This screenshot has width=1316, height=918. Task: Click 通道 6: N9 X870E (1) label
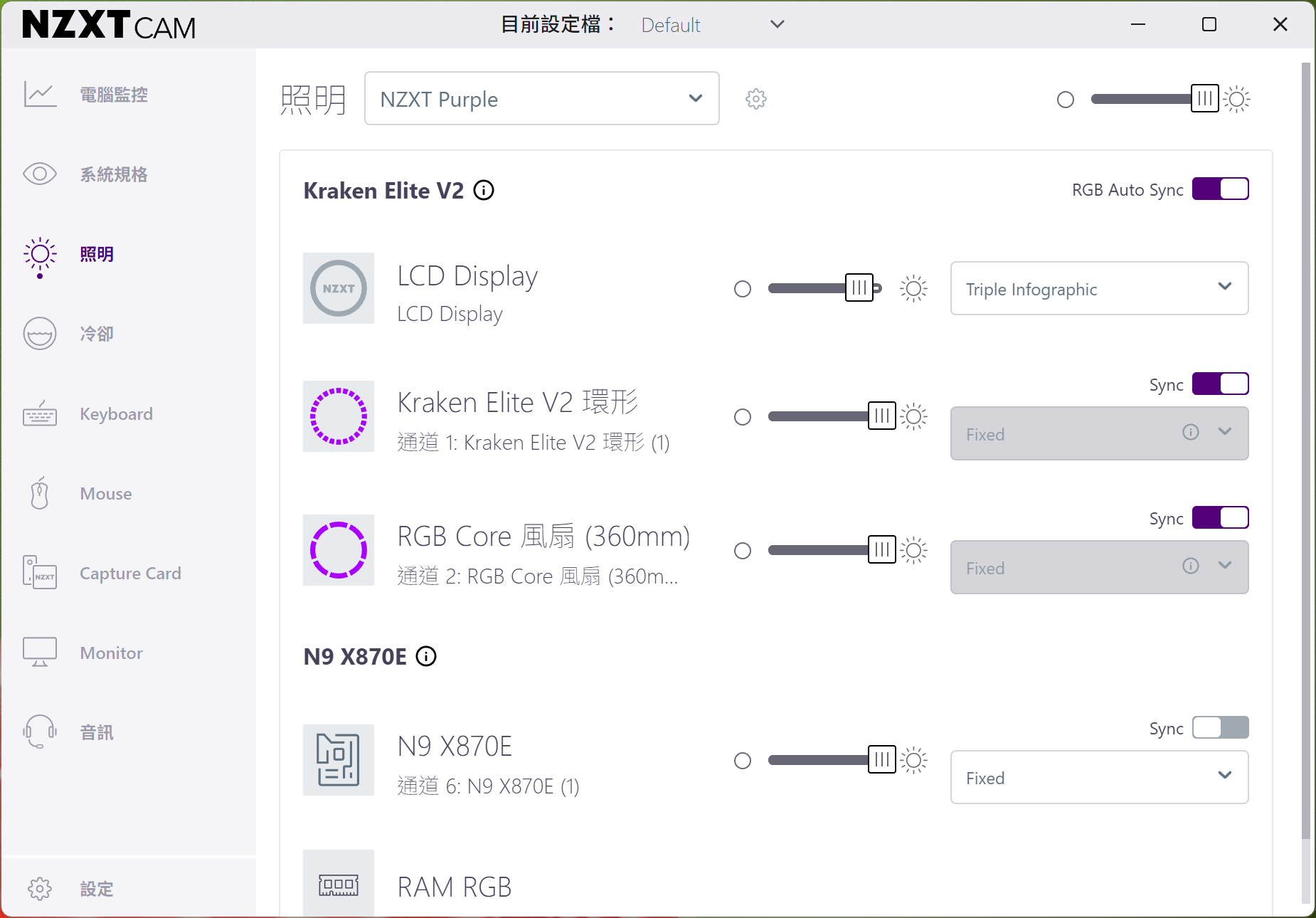[488, 786]
